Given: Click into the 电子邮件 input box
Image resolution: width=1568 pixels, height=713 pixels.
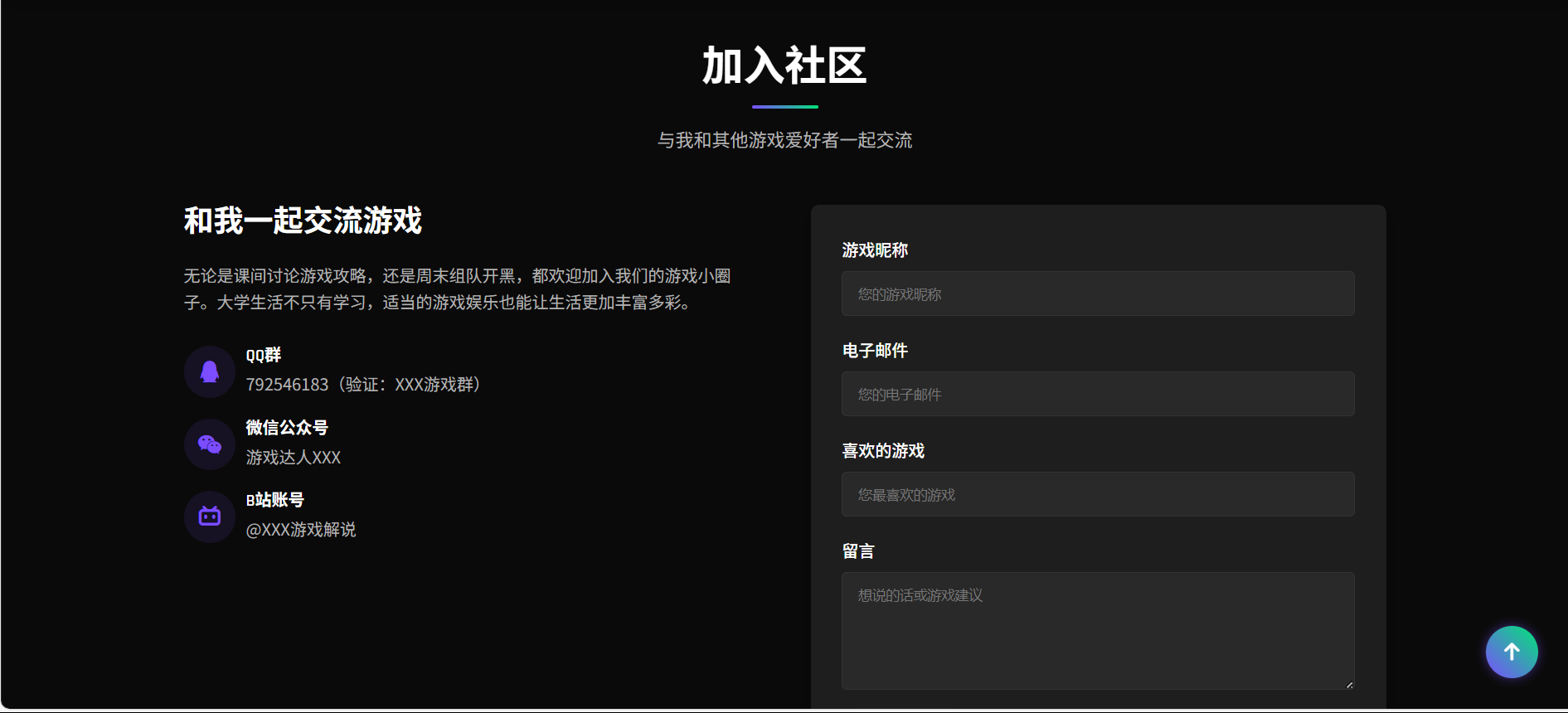Looking at the screenshot, I should click(x=1097, y=394).
